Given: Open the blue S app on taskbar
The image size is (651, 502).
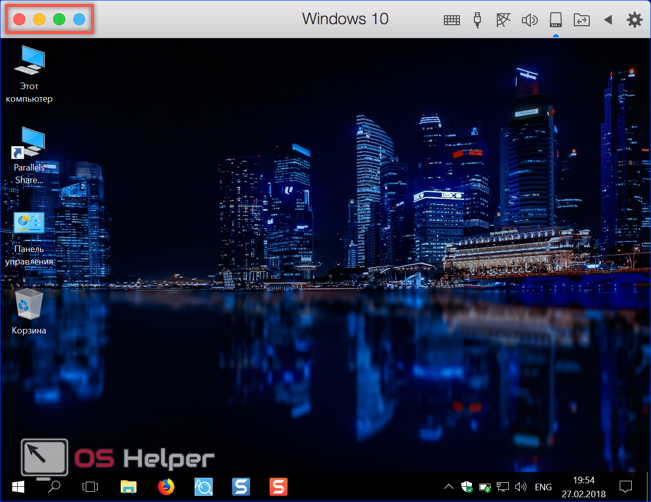Looking at the screenshot, I should click(x=241, y=487).
